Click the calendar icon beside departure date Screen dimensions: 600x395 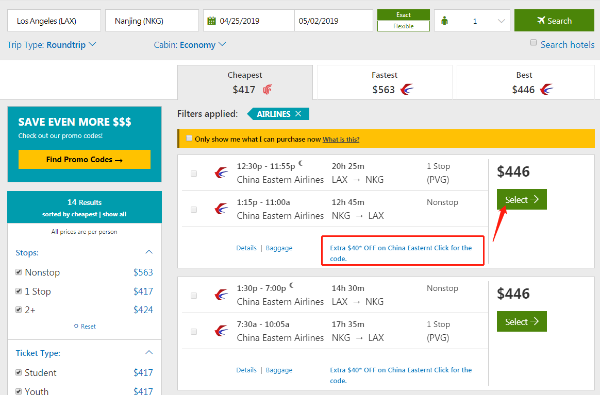point(211,21)
